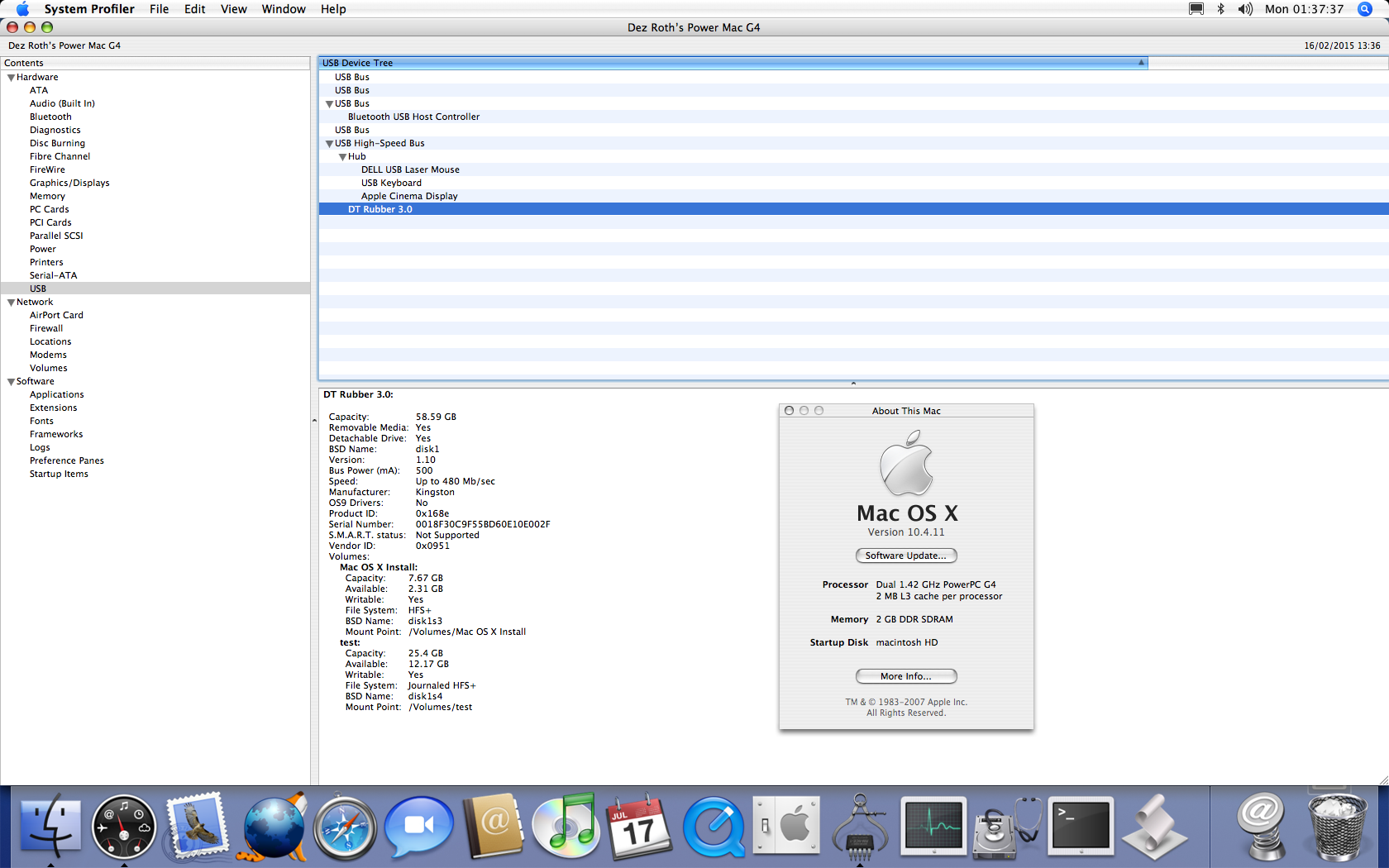Screen dimensions: 1389x868
Task: Open Spotlight search in the menu bar
Action: (x=1365, y=9)
